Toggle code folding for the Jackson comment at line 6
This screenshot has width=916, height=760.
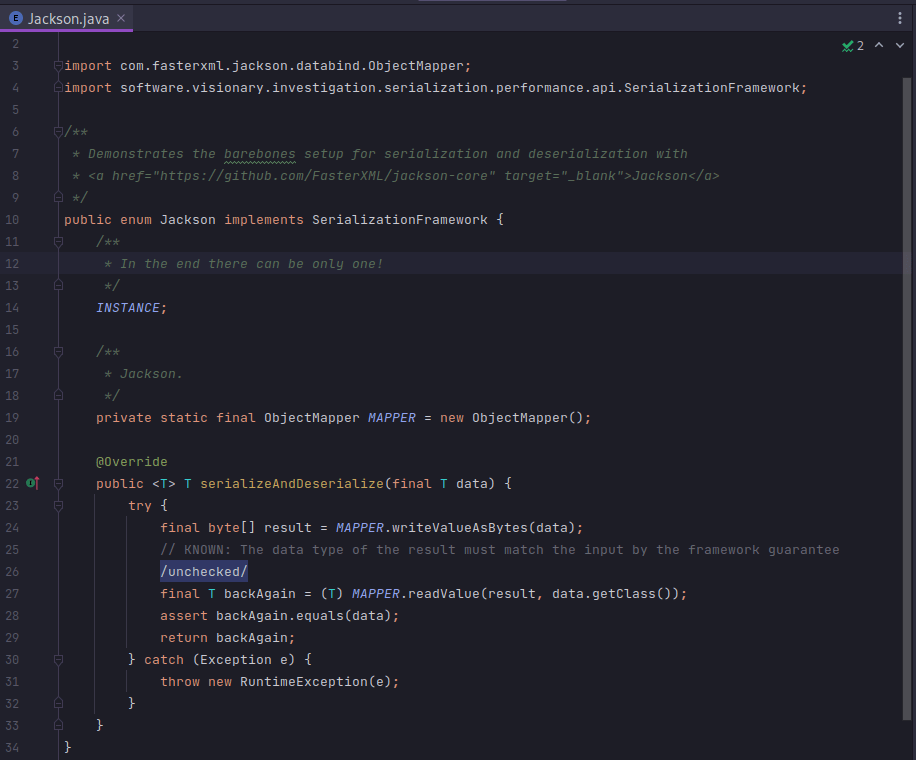[58, 131]
